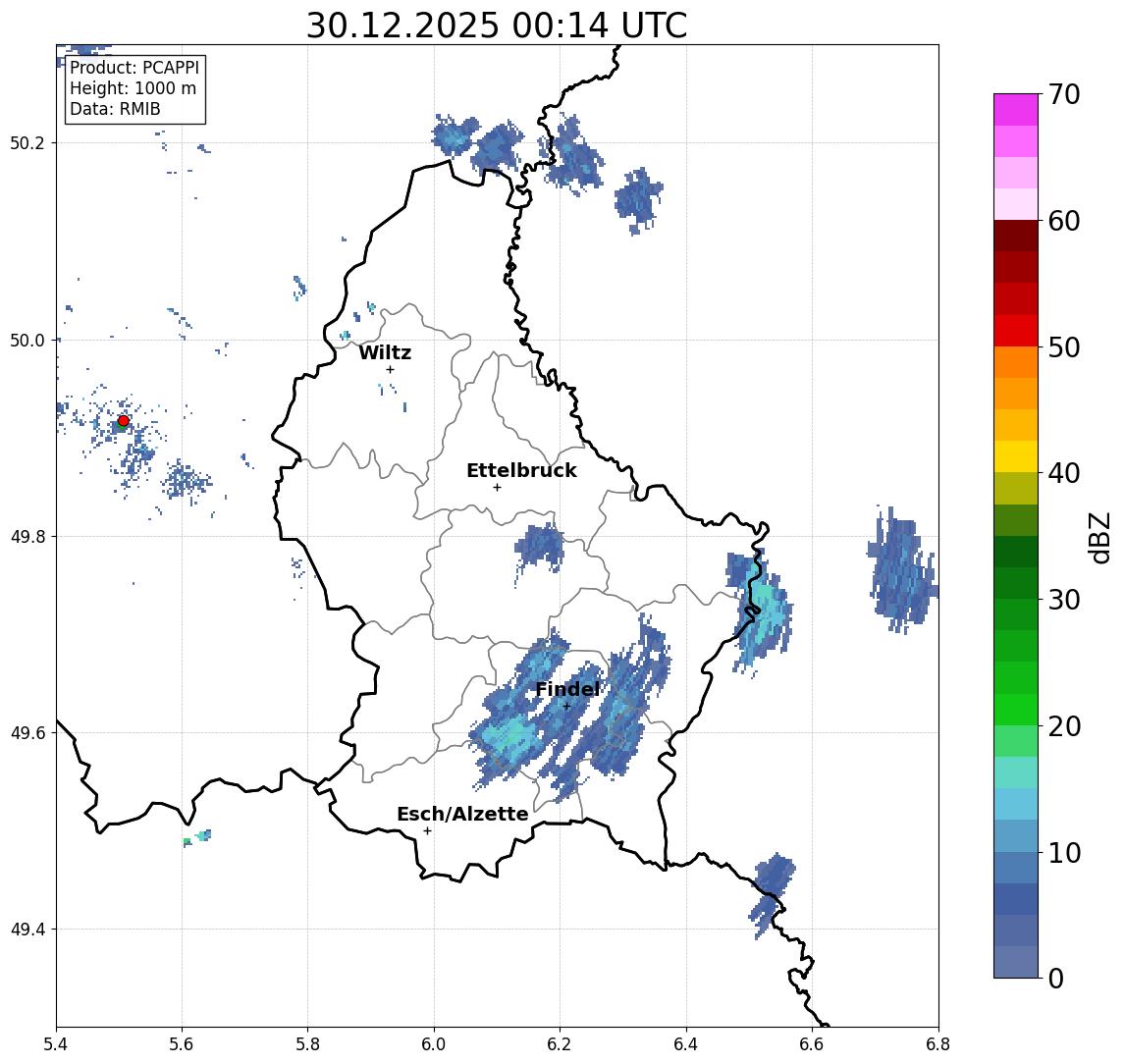Click the plus marker under Findel
The image size is (1124, 1064).
(566, 707)
